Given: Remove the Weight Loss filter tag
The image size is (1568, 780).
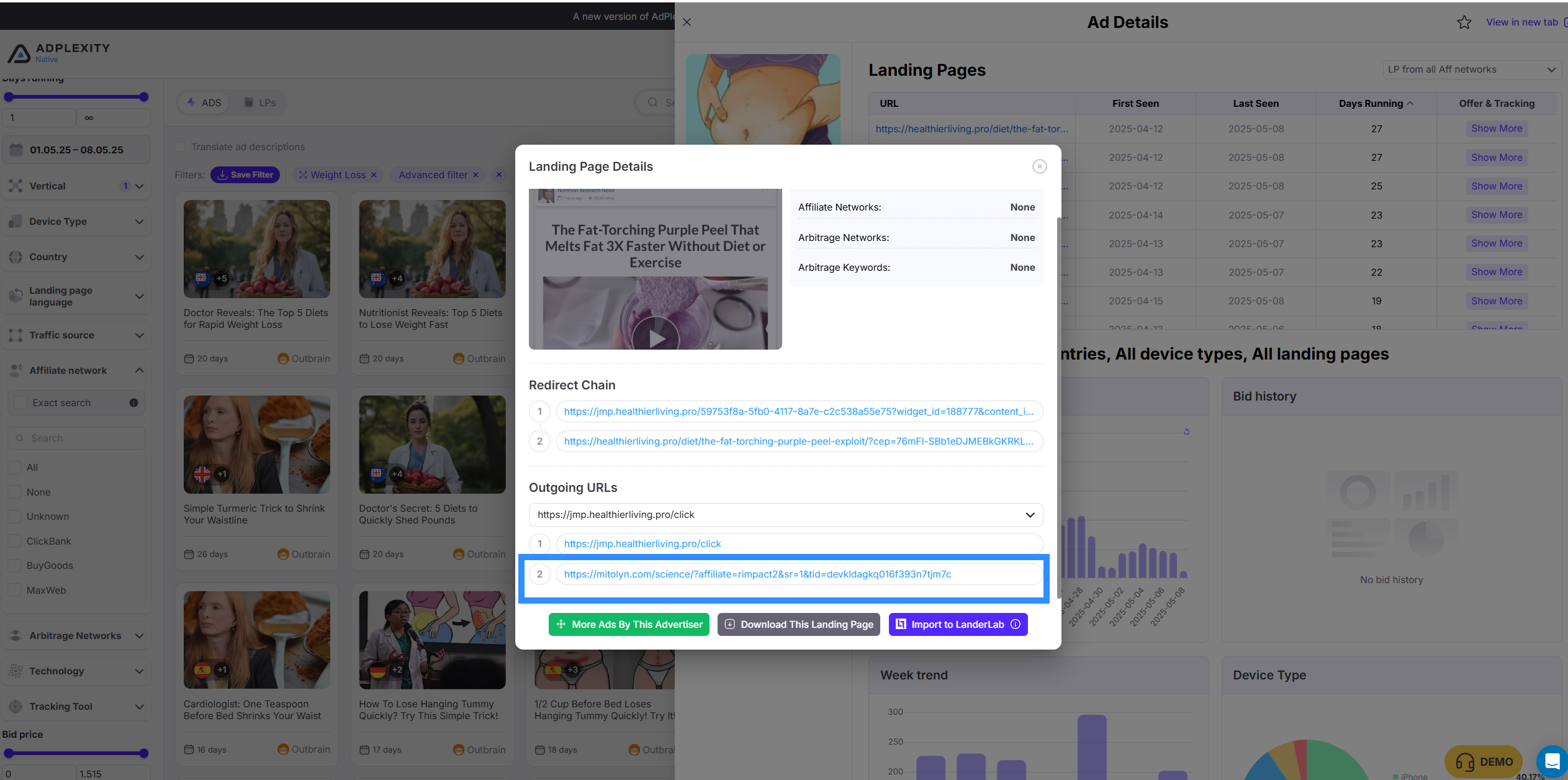Looking at the screenshot, I should 374,175.
